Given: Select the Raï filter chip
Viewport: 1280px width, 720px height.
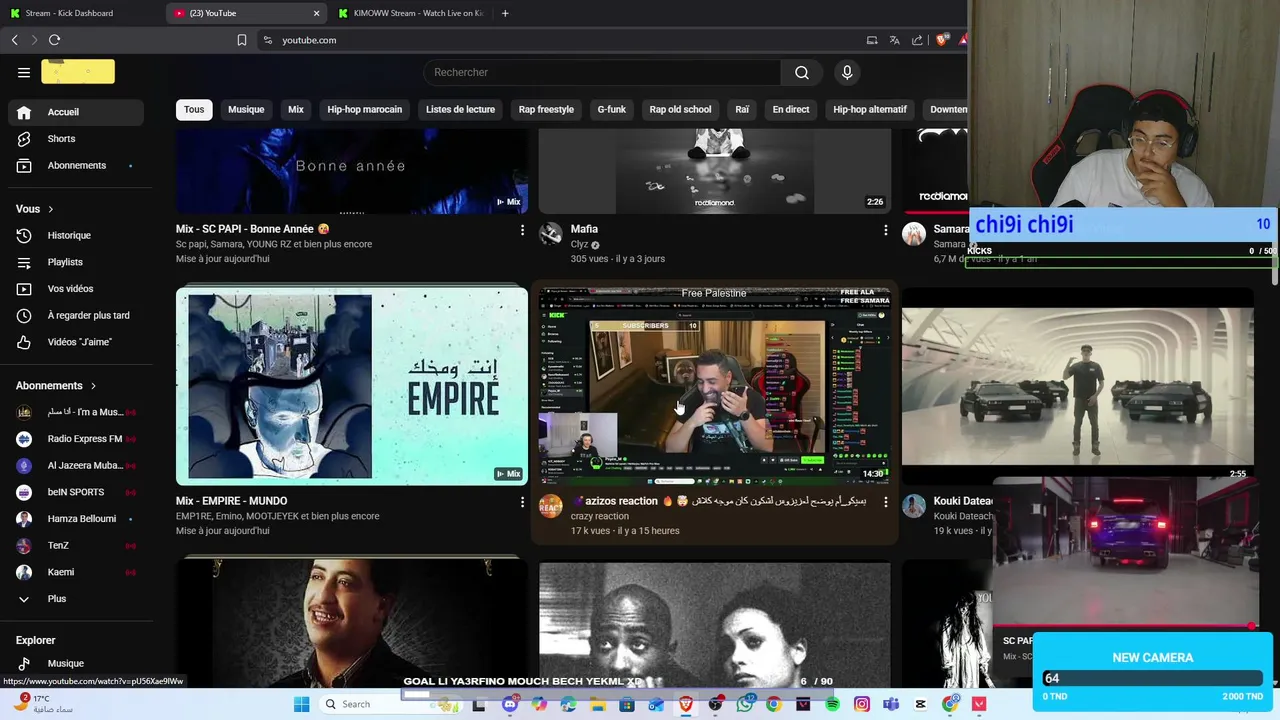Looking at the screenshot, I should point(742,109).
